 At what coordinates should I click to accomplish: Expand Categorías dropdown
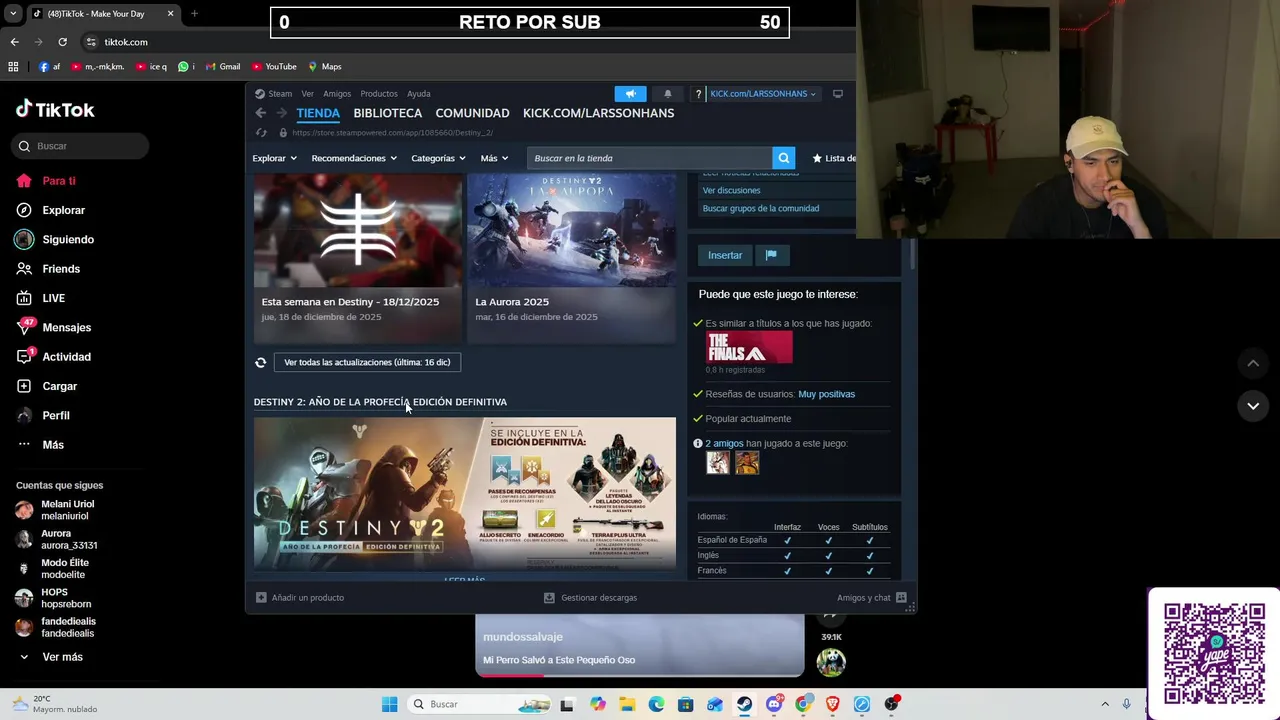tap(439, 158)
